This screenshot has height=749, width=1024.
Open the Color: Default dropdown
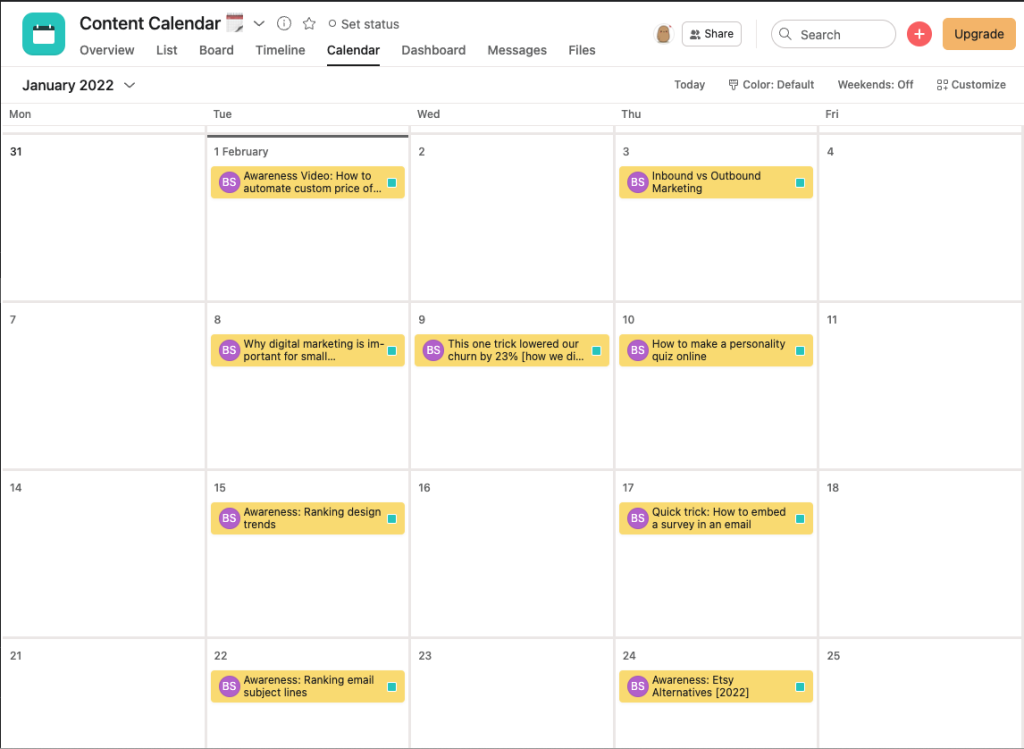[x=771, y=85]
